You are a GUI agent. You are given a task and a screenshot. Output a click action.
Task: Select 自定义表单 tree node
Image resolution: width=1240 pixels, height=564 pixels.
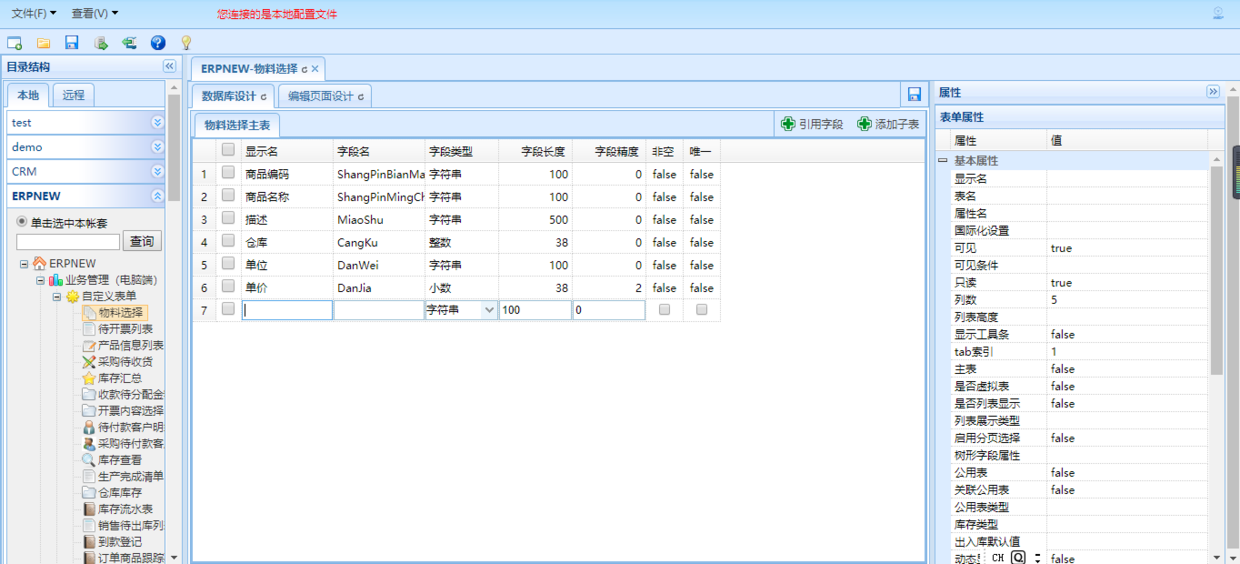tap(101, 297)
